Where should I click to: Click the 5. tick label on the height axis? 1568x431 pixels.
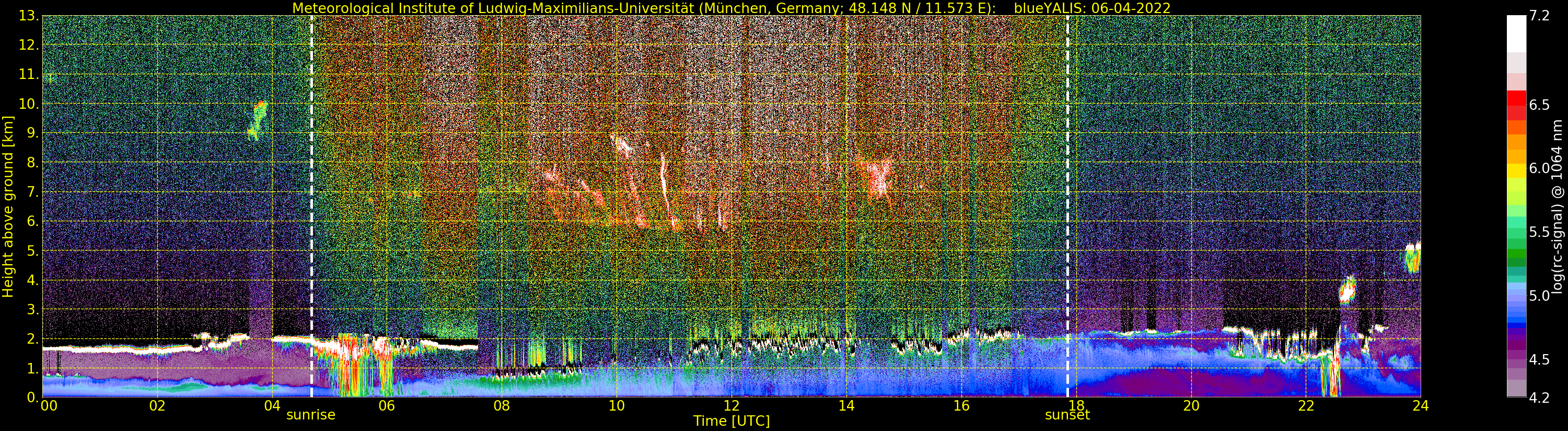pos(32,251)
